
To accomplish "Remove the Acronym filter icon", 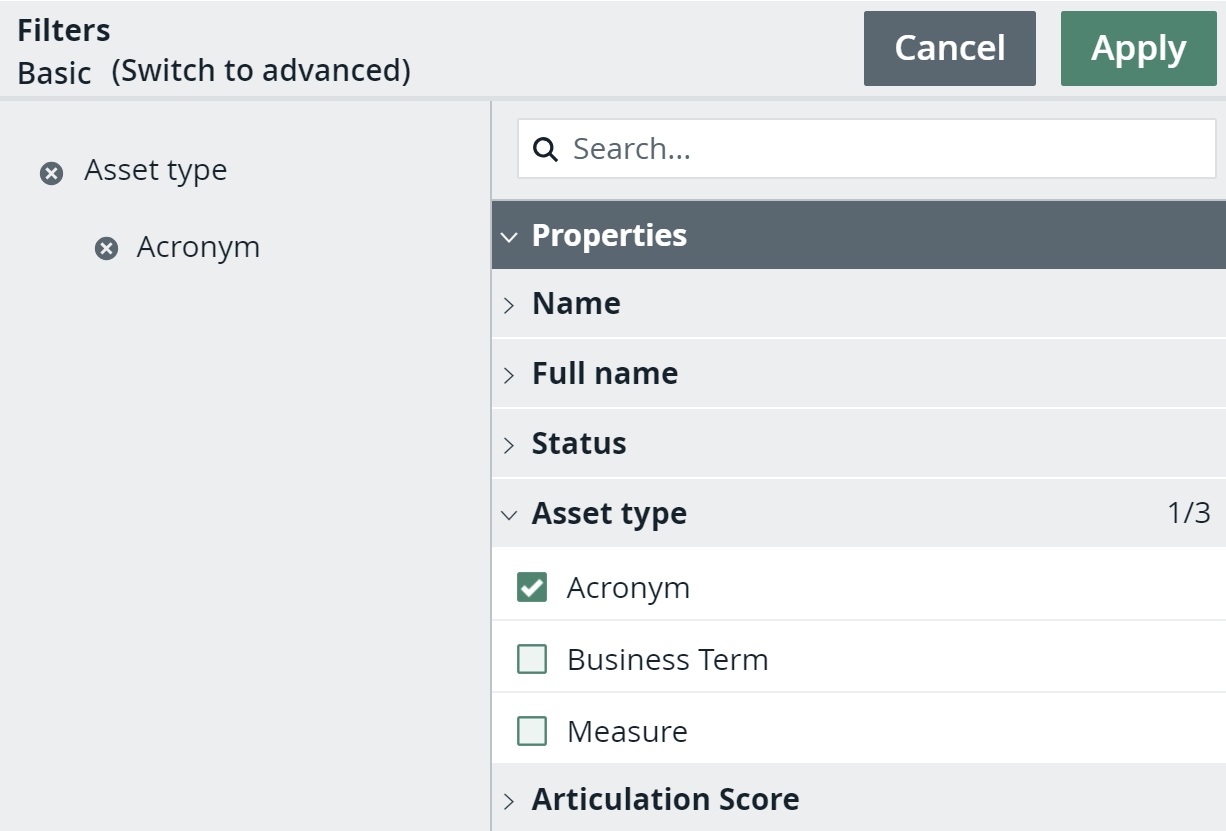I will click(106, 249).
